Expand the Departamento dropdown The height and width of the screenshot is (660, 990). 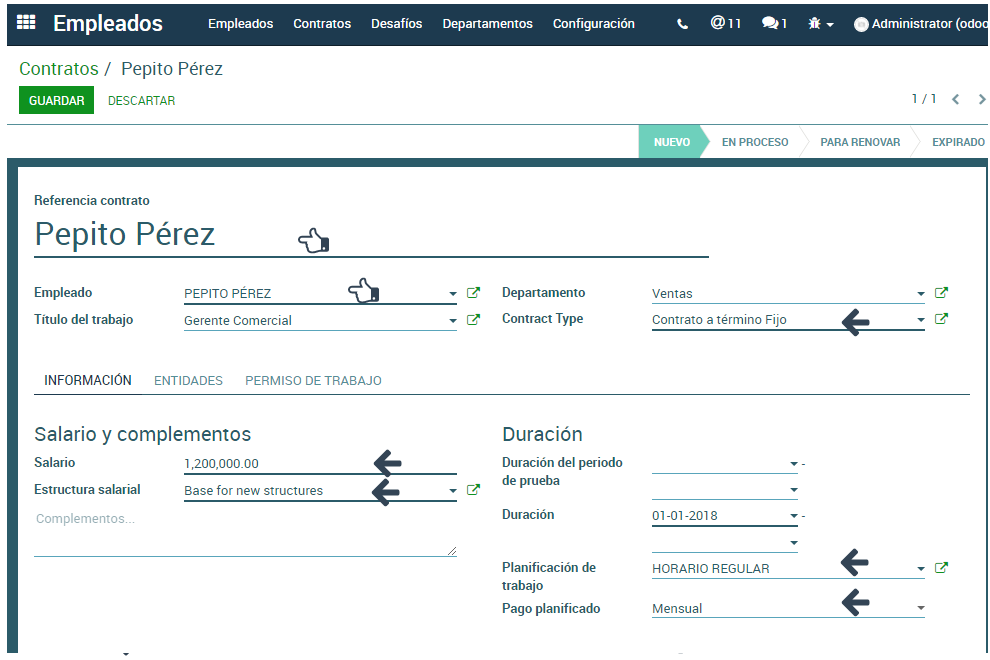[x=920, y=294]
